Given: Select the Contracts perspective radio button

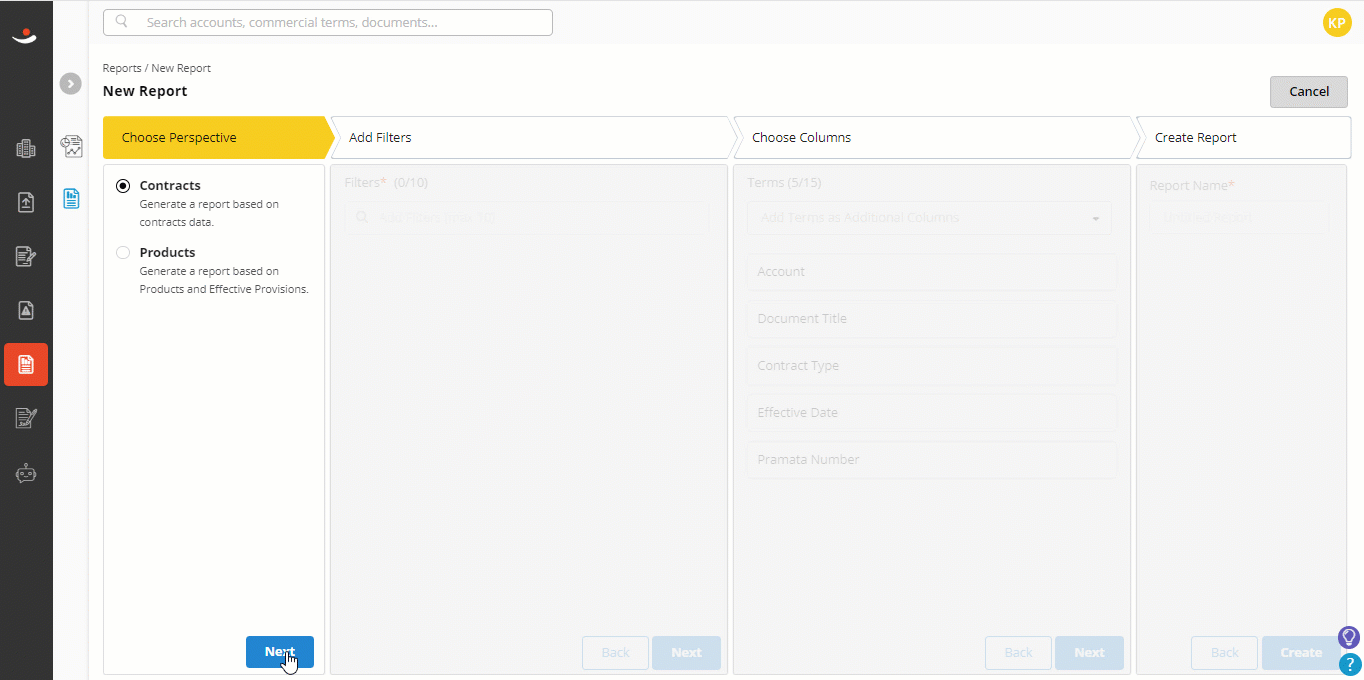Looking at the screenshot, I should 123,186.
